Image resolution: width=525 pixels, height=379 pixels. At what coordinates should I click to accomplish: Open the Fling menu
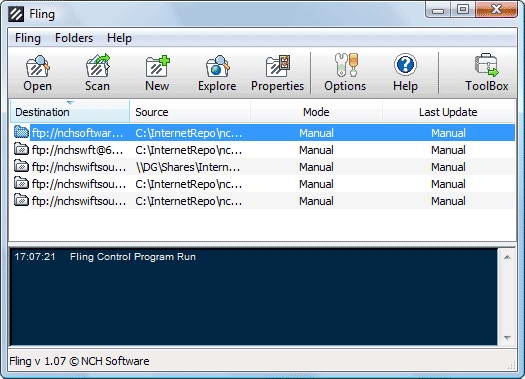coord(28,38)
